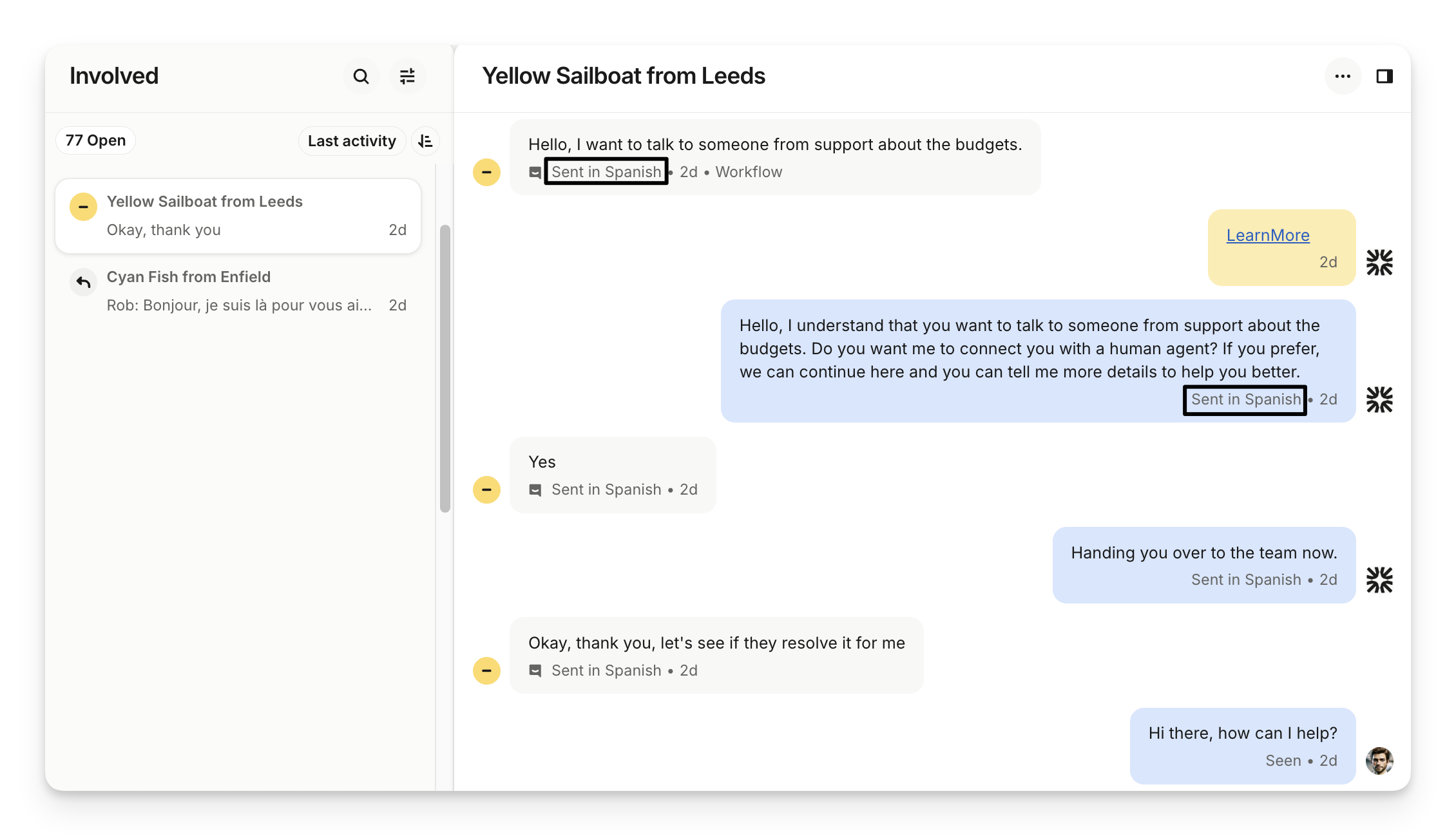Screen dimensions: 1456x836
Task: Open the 77 Open status dropdown
Action: pyautogui.click(x=95, y=140)
